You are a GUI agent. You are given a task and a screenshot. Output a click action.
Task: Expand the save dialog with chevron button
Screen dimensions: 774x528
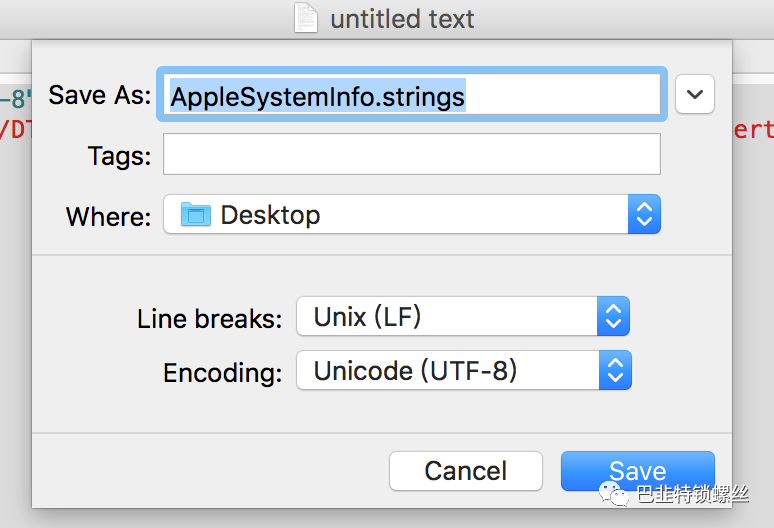[x=695, y=94]
